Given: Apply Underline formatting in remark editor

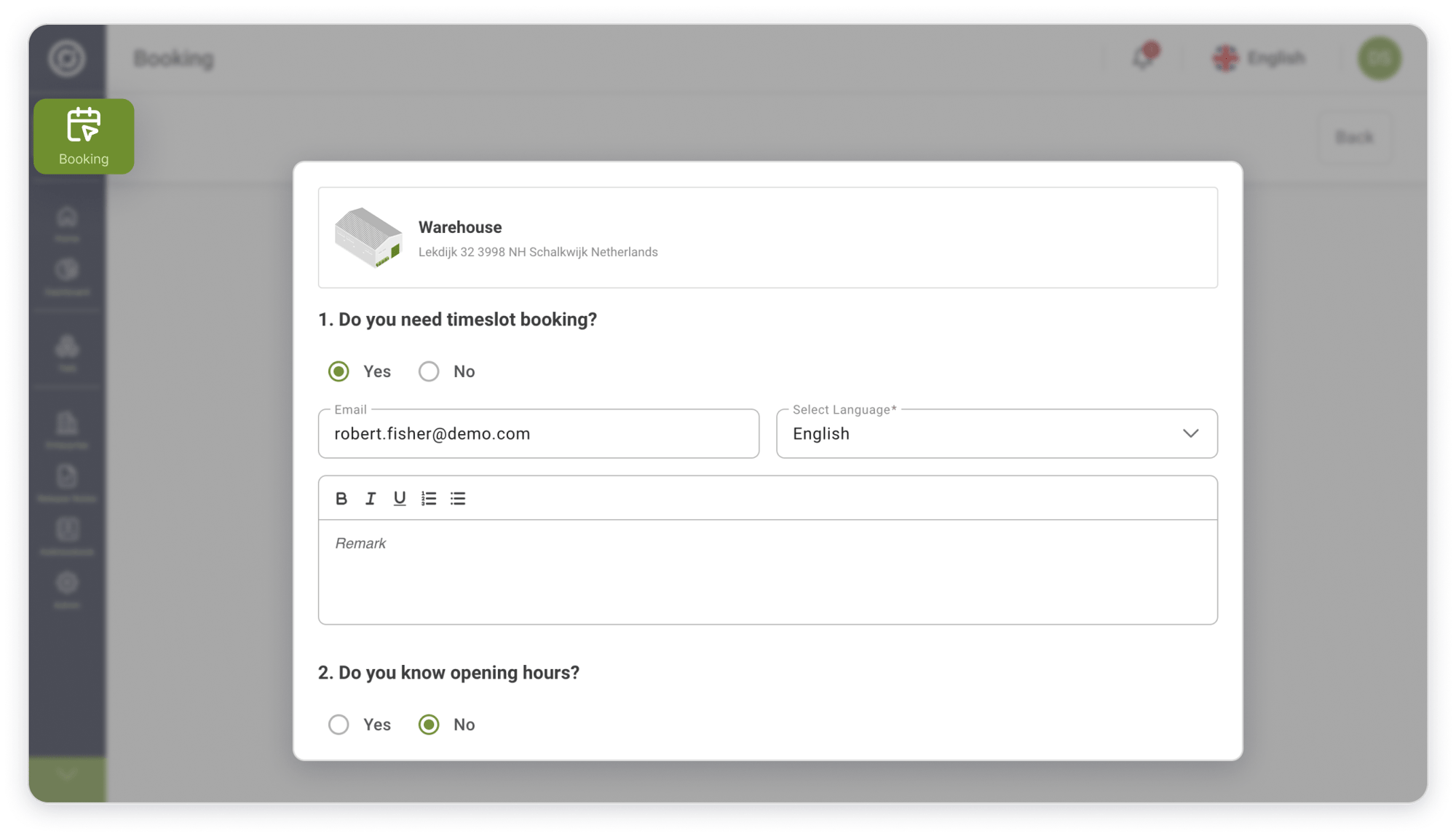Looking at the screenshot, I should (x=400, y=498).
